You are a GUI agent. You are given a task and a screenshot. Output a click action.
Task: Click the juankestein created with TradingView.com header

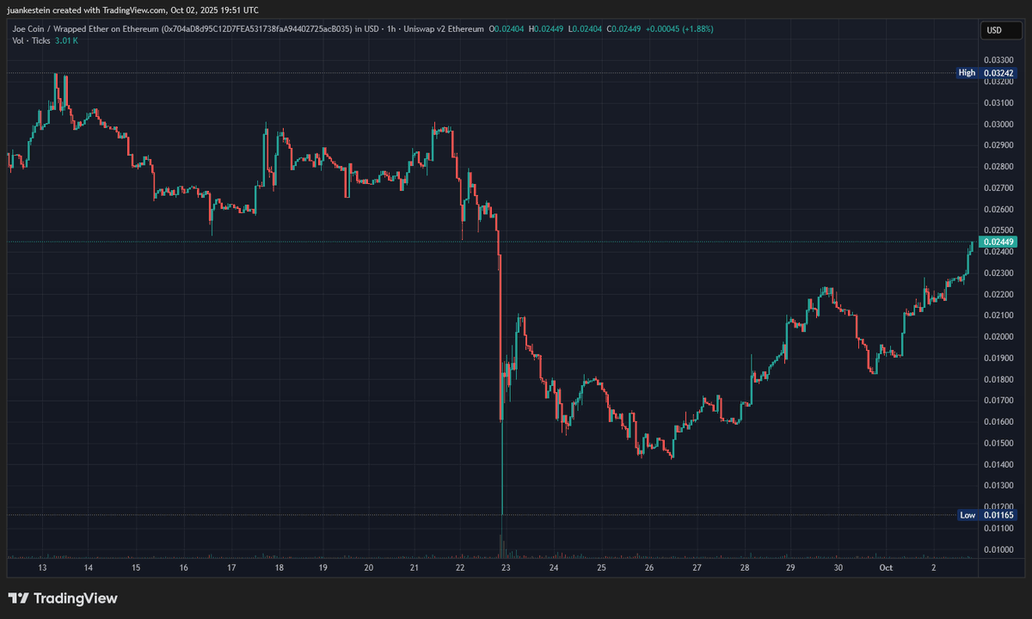pos(133,9)
